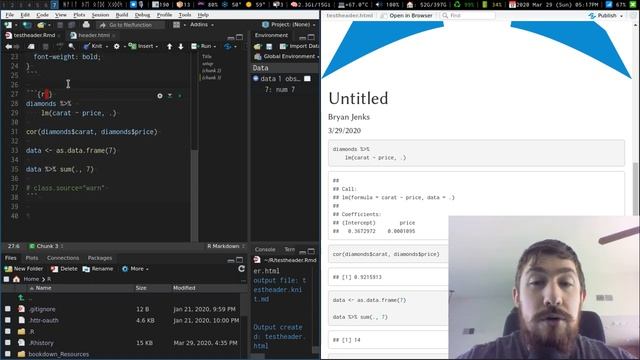This screenshot has width=640, height=360.
Task: Run all chunks above icon on line 27
Action: (x=170, y=96)
